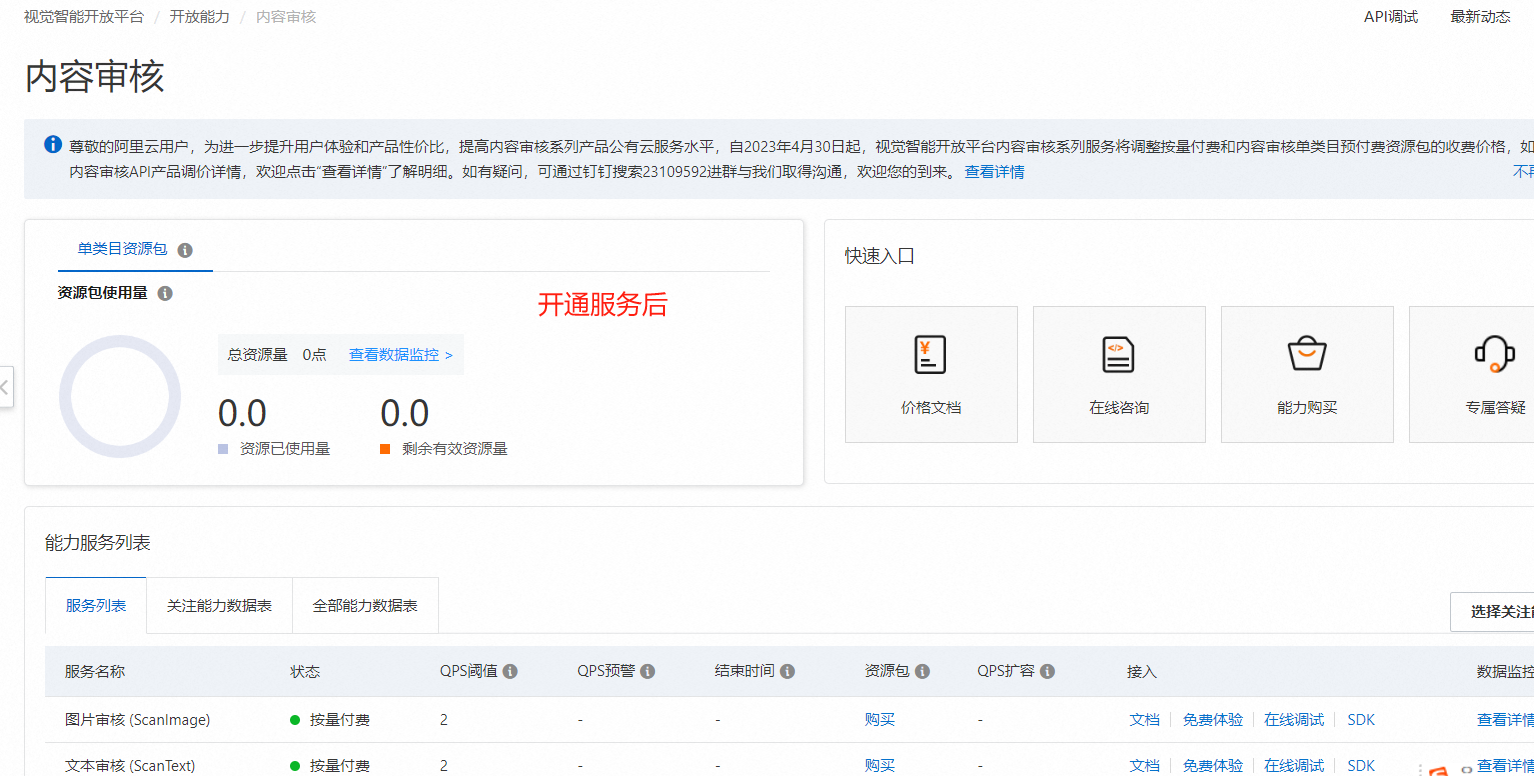Click 免费体验 for 文本审核 (ScanText)
This screenshot has width=1534, height=776.
1213,765
